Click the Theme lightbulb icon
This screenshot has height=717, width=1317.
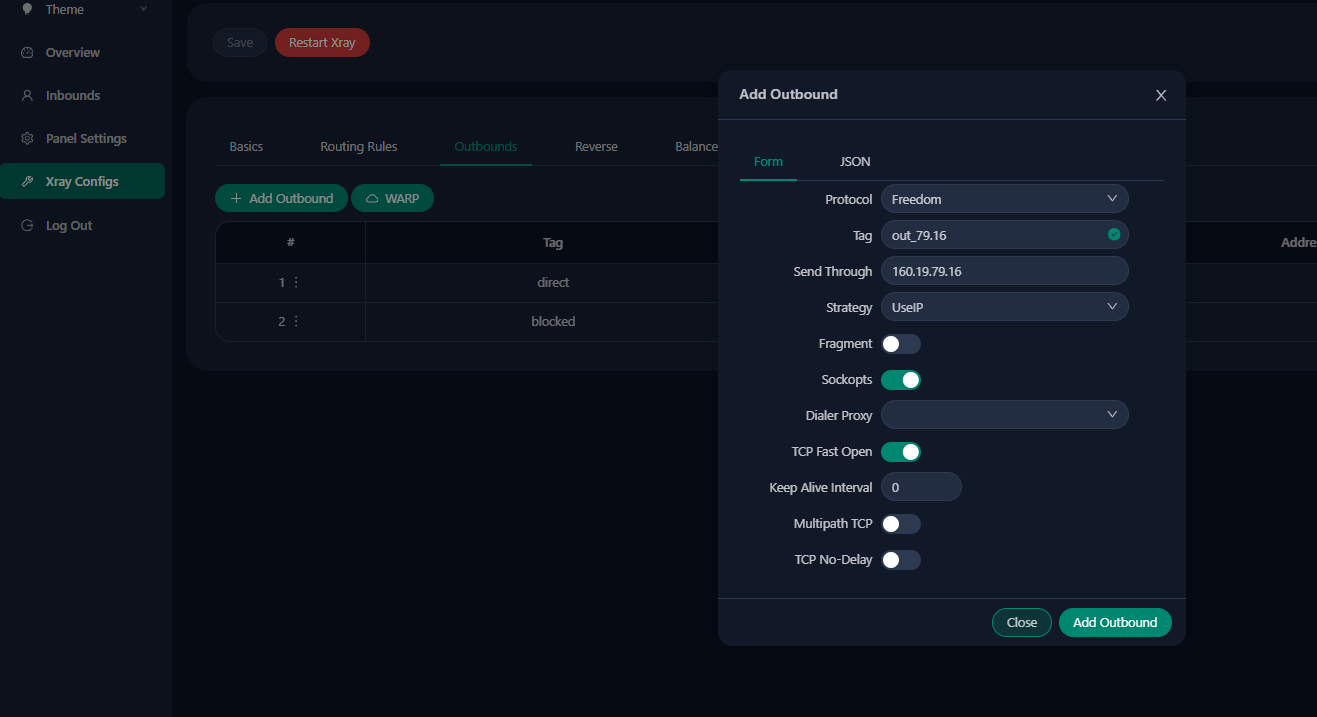point(27,9)
